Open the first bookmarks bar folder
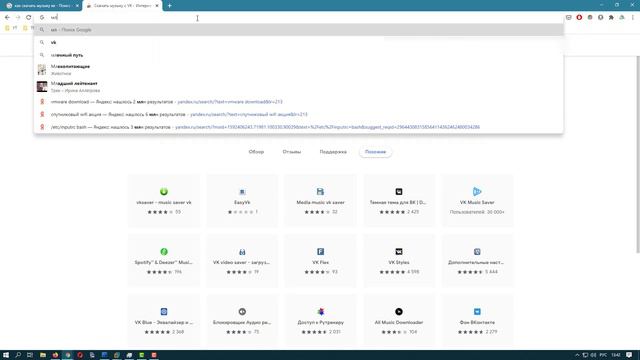Screen dimensions: 640x360 pos(11,28)
